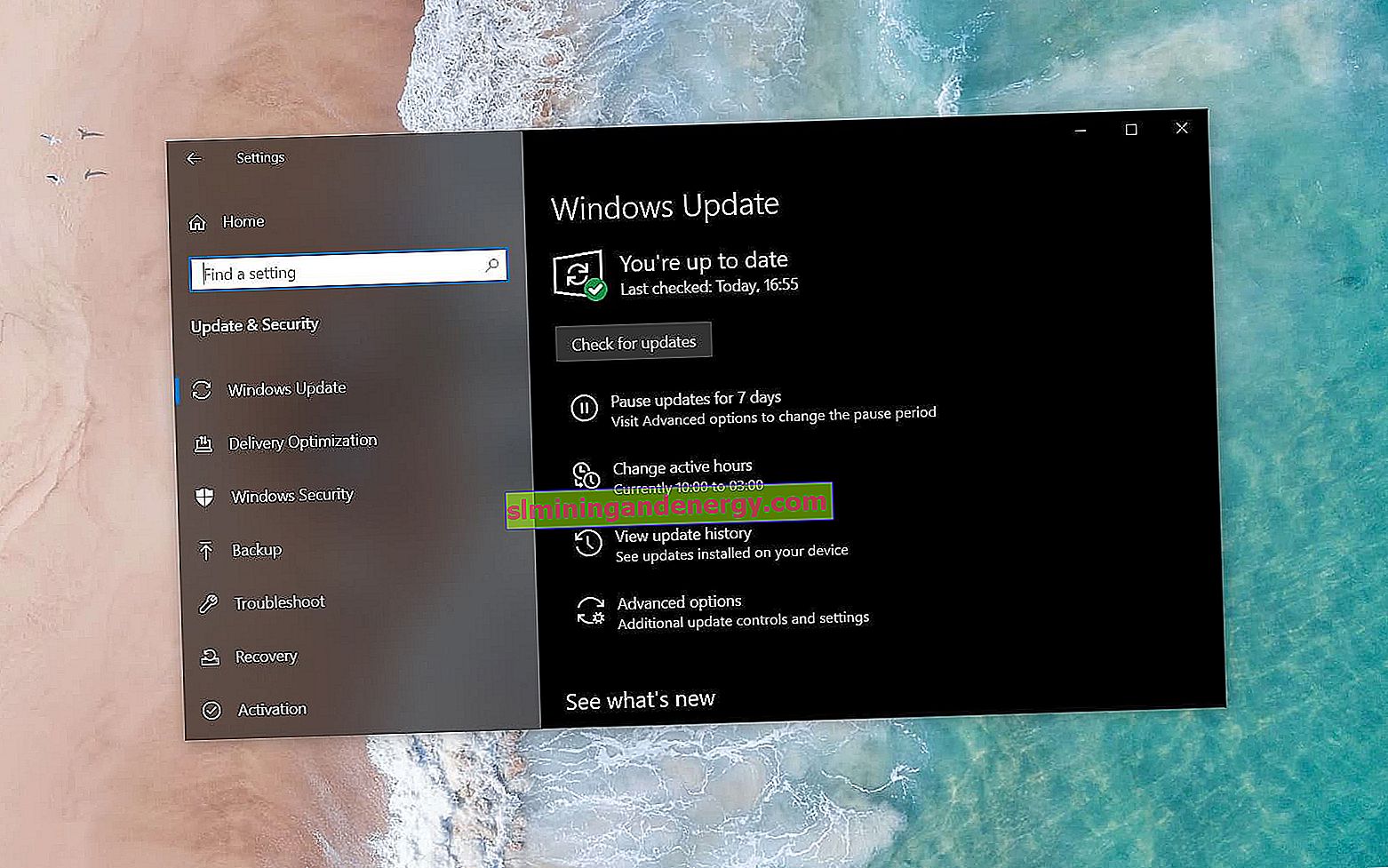Viewport: 1388px width, 868px height.
Task: Click the back arrow in Settings
Action: point(194,159)
